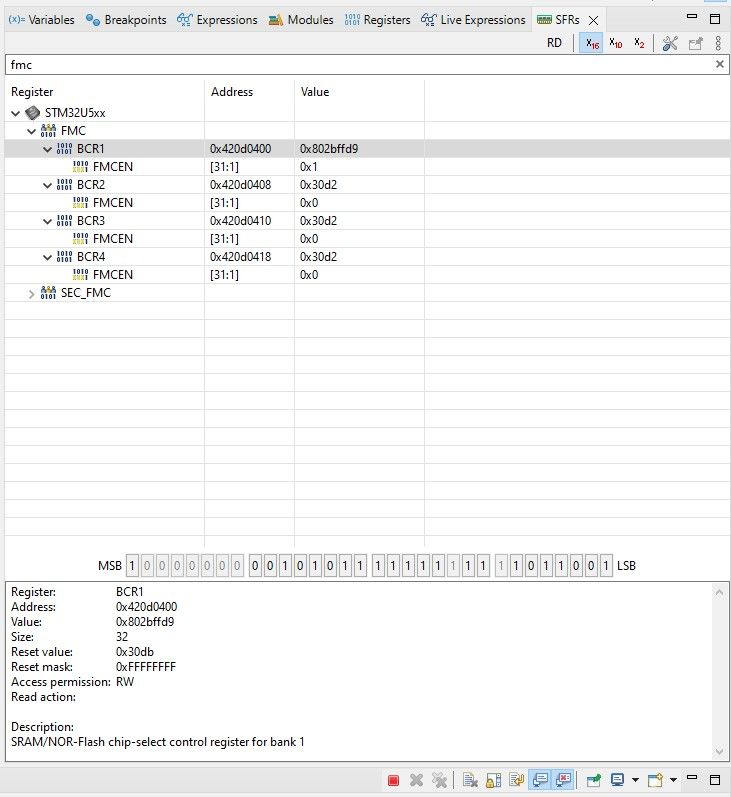The image size is (731, 797).
Task: Close the SFRs tab with its X
Action: coord(593,20)
